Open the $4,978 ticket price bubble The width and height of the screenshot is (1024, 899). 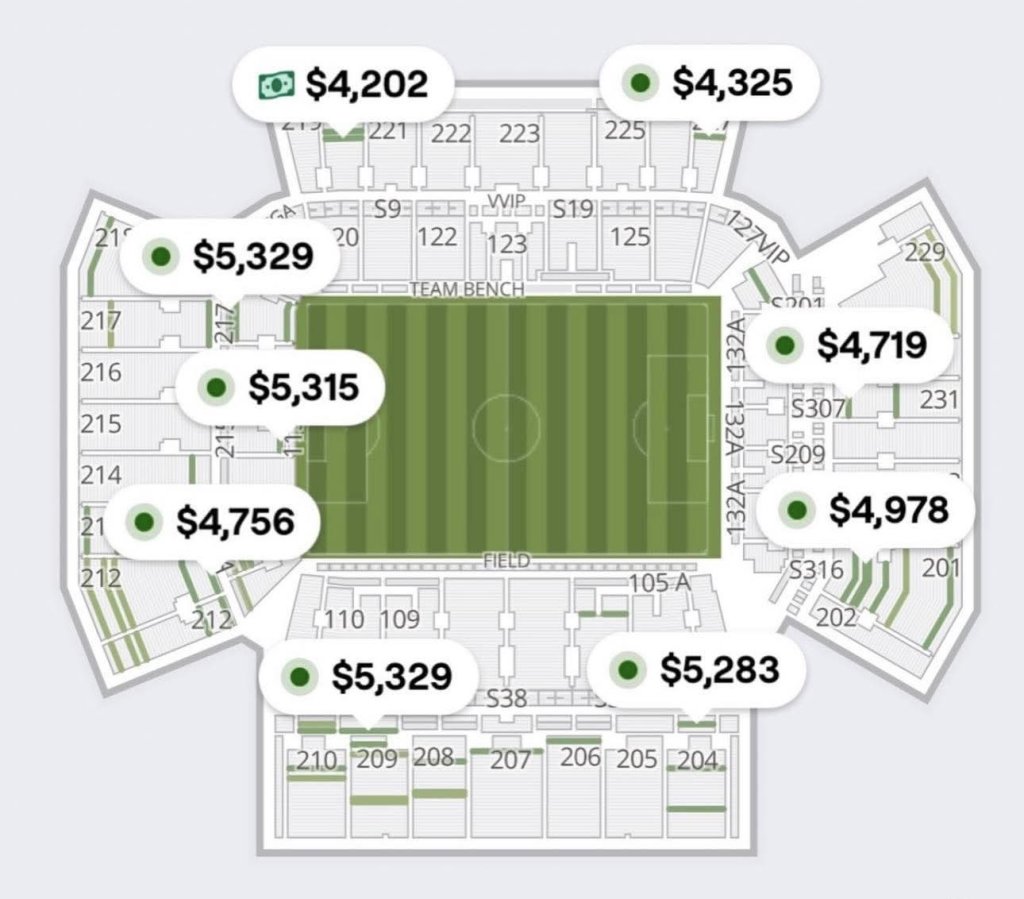coord(866,510)
